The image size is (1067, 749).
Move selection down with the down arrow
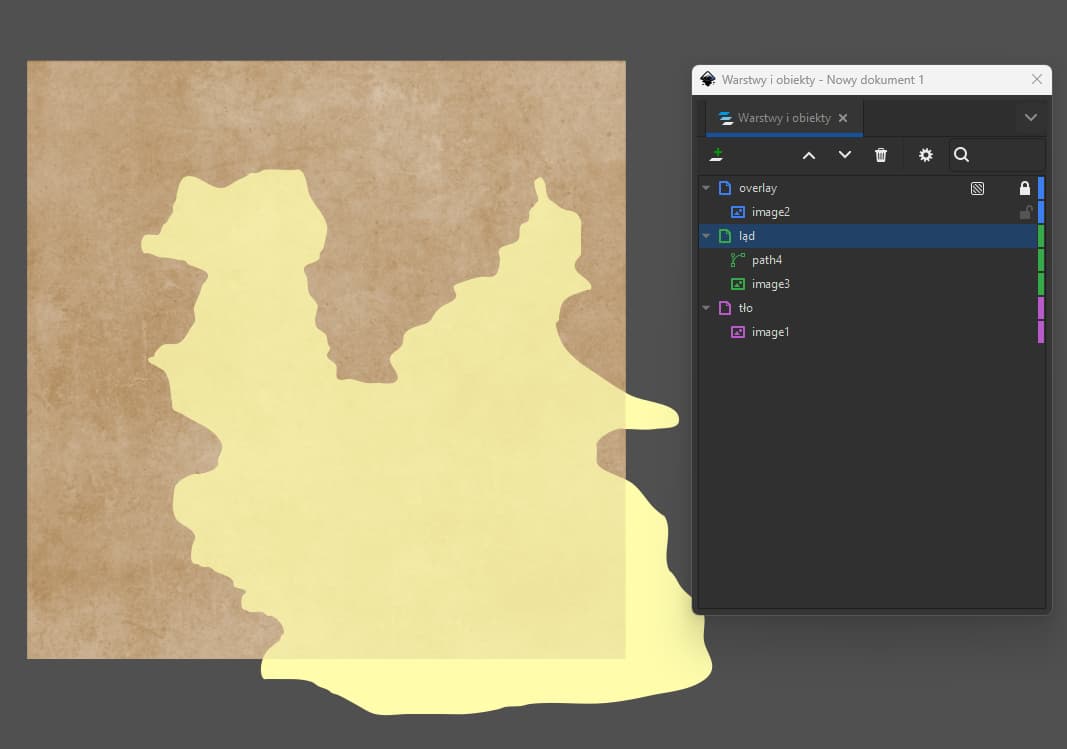845,155
